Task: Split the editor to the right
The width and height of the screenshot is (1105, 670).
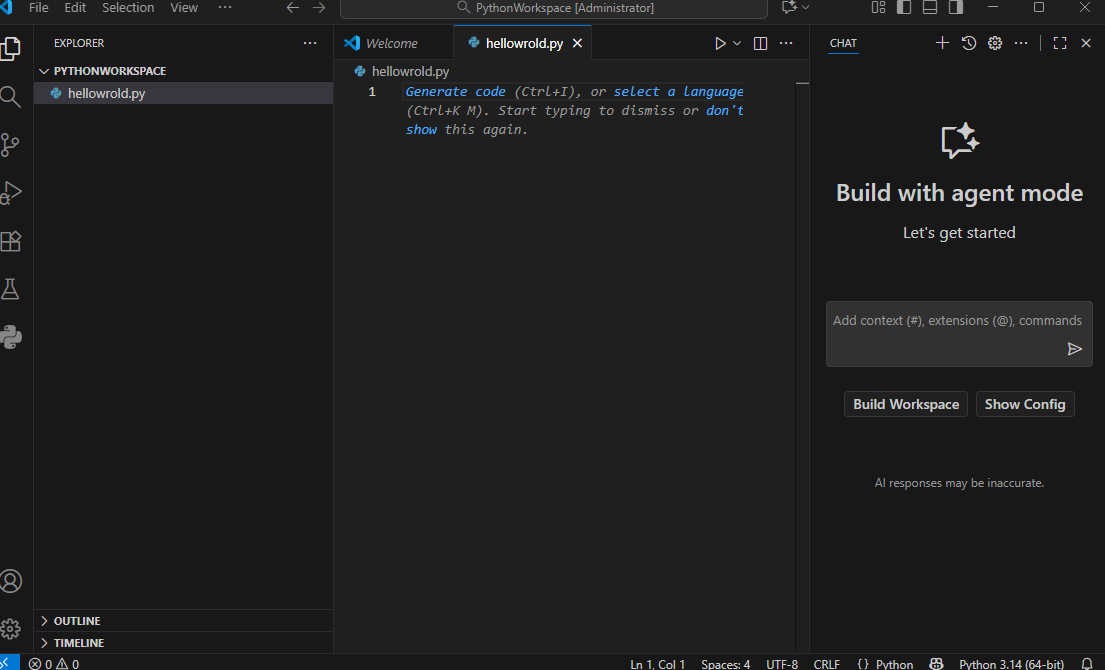Action: [760, 43]
